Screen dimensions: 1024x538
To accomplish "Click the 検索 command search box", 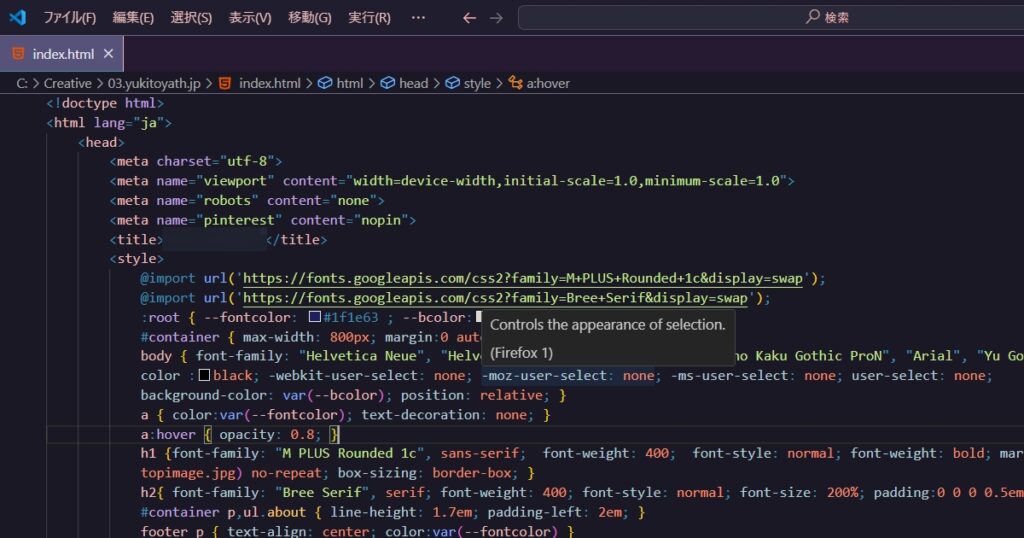I will (770, 18).
